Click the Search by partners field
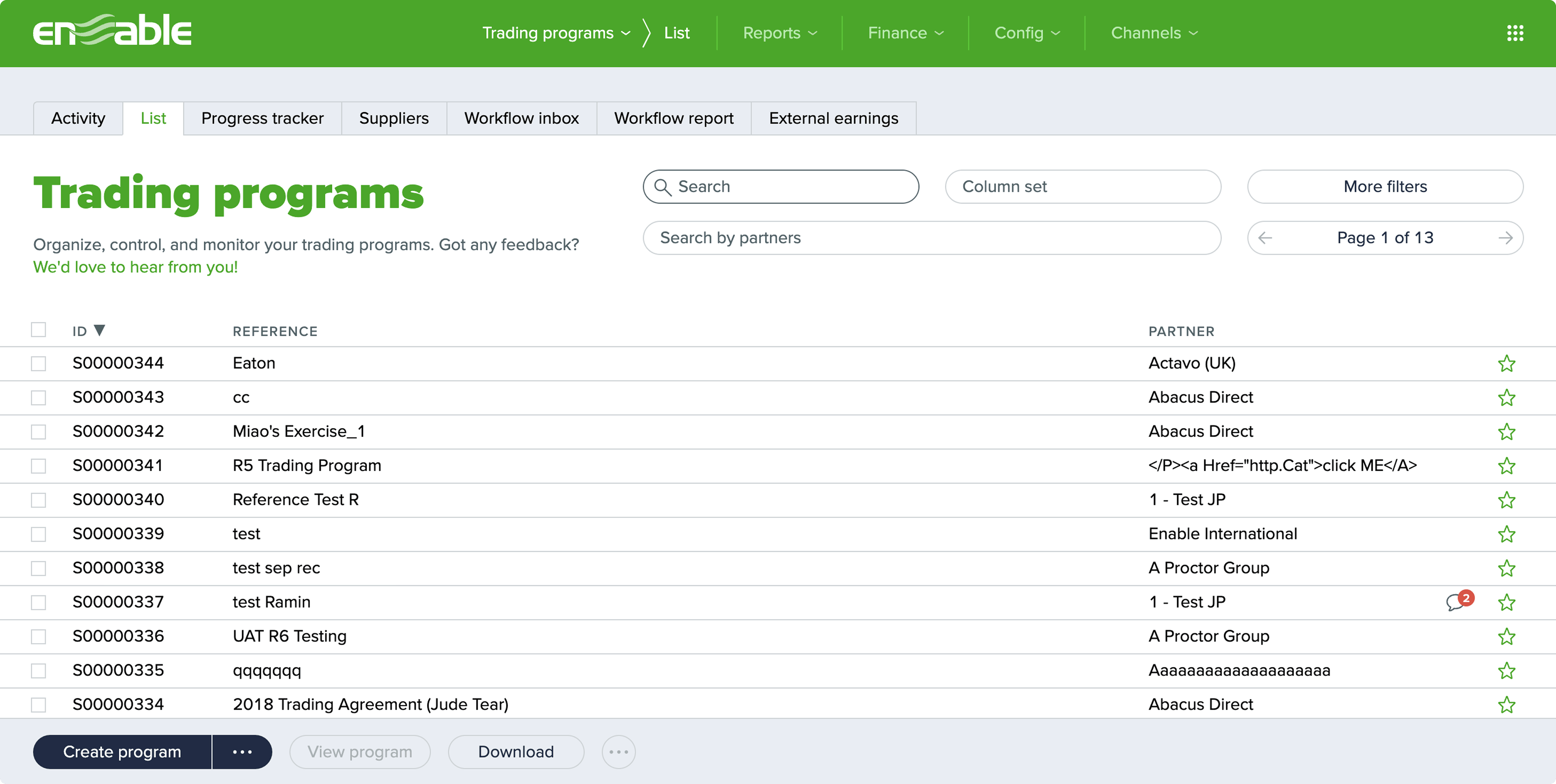 pyautogui.click(x=931, y=237)
